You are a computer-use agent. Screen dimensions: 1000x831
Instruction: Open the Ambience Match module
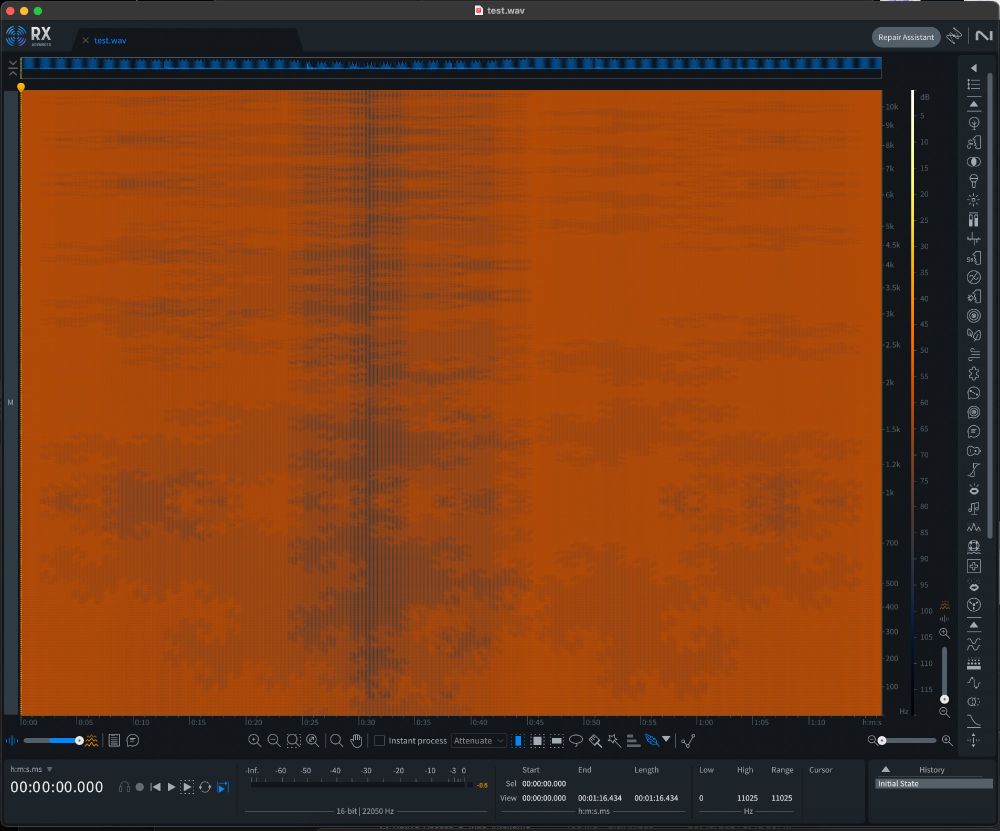pyautogui.click(x=974, y=123)
